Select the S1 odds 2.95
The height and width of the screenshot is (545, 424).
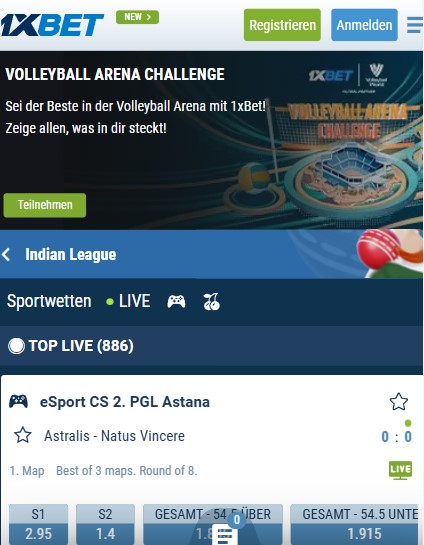[x=38, y=525]
